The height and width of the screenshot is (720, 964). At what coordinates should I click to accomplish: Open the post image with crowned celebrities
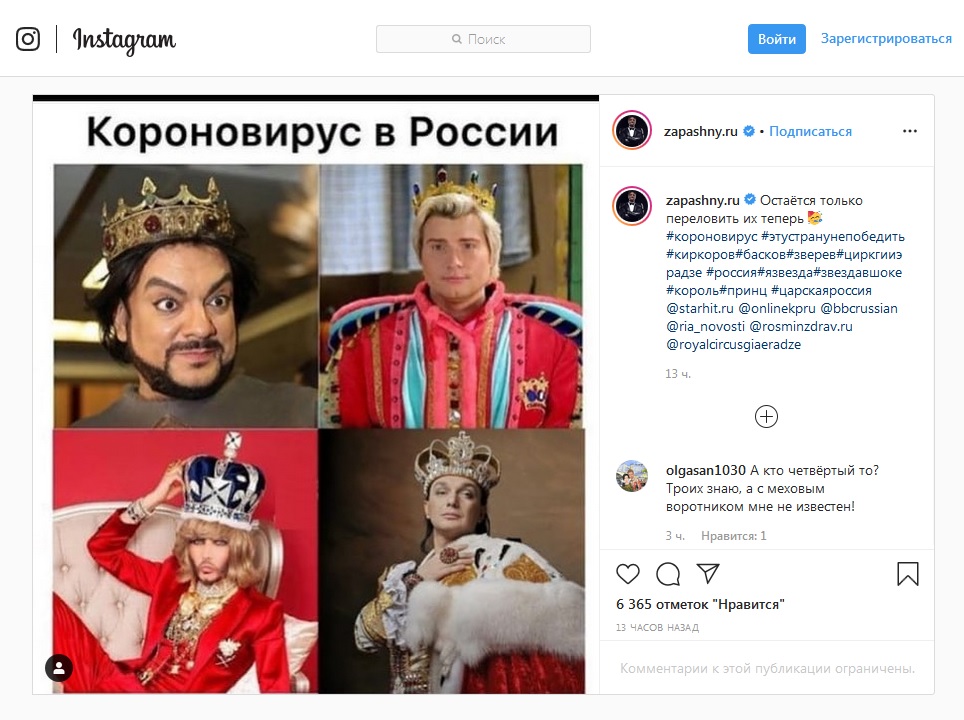pos(316,395)
